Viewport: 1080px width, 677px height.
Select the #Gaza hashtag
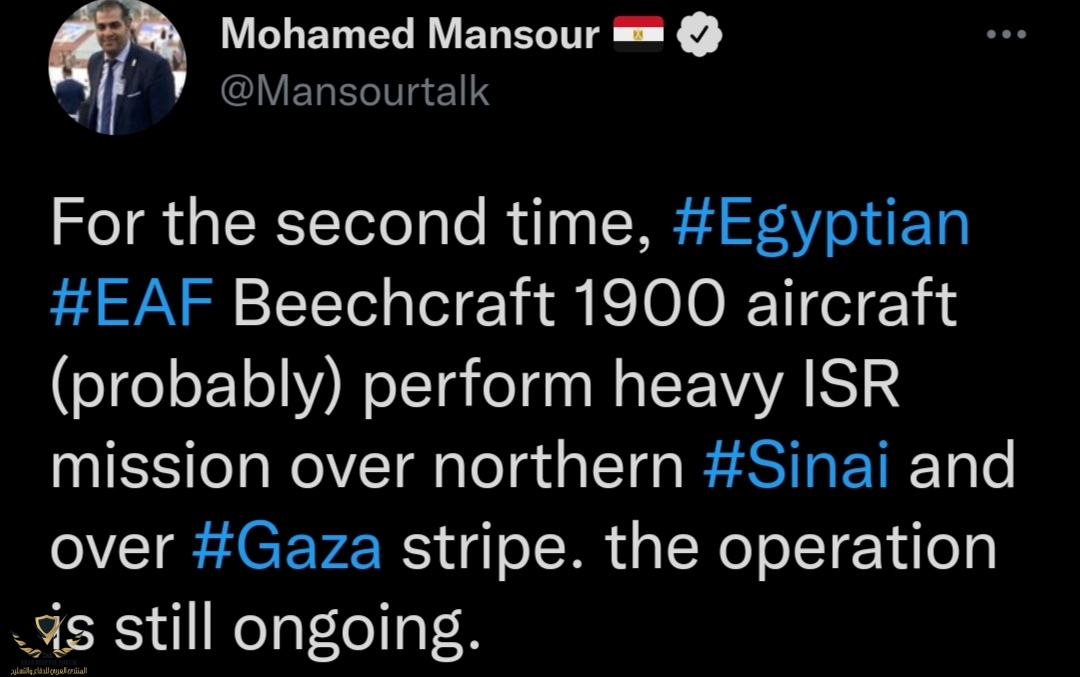287,547
